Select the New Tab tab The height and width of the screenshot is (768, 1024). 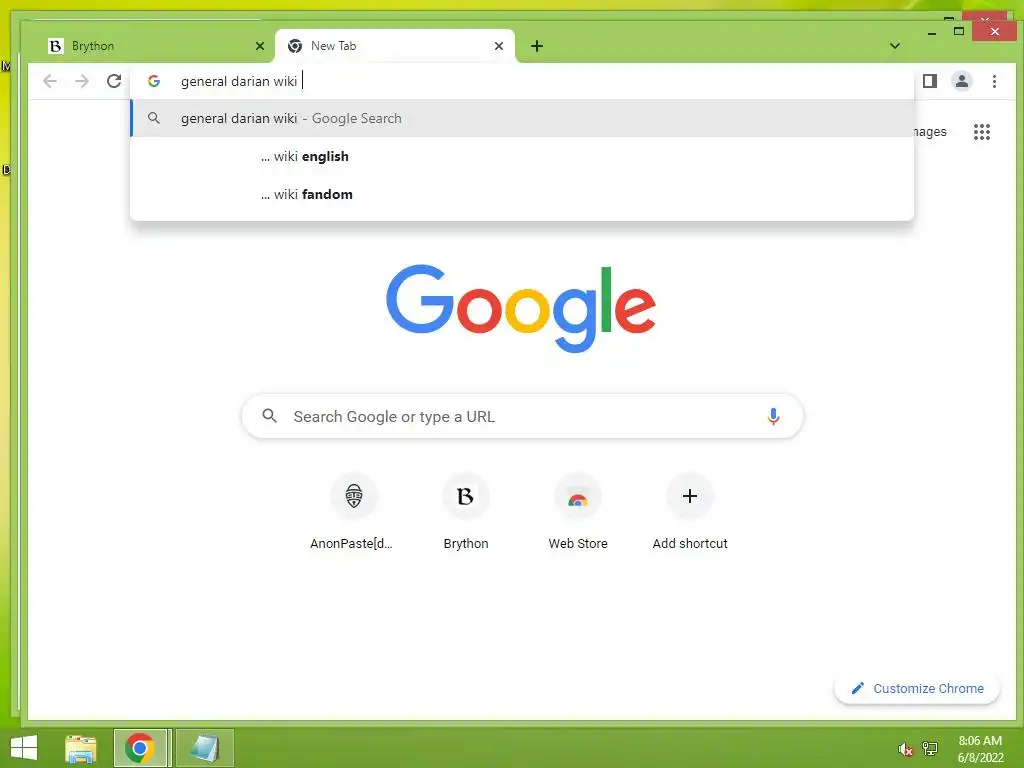point(395,46)
